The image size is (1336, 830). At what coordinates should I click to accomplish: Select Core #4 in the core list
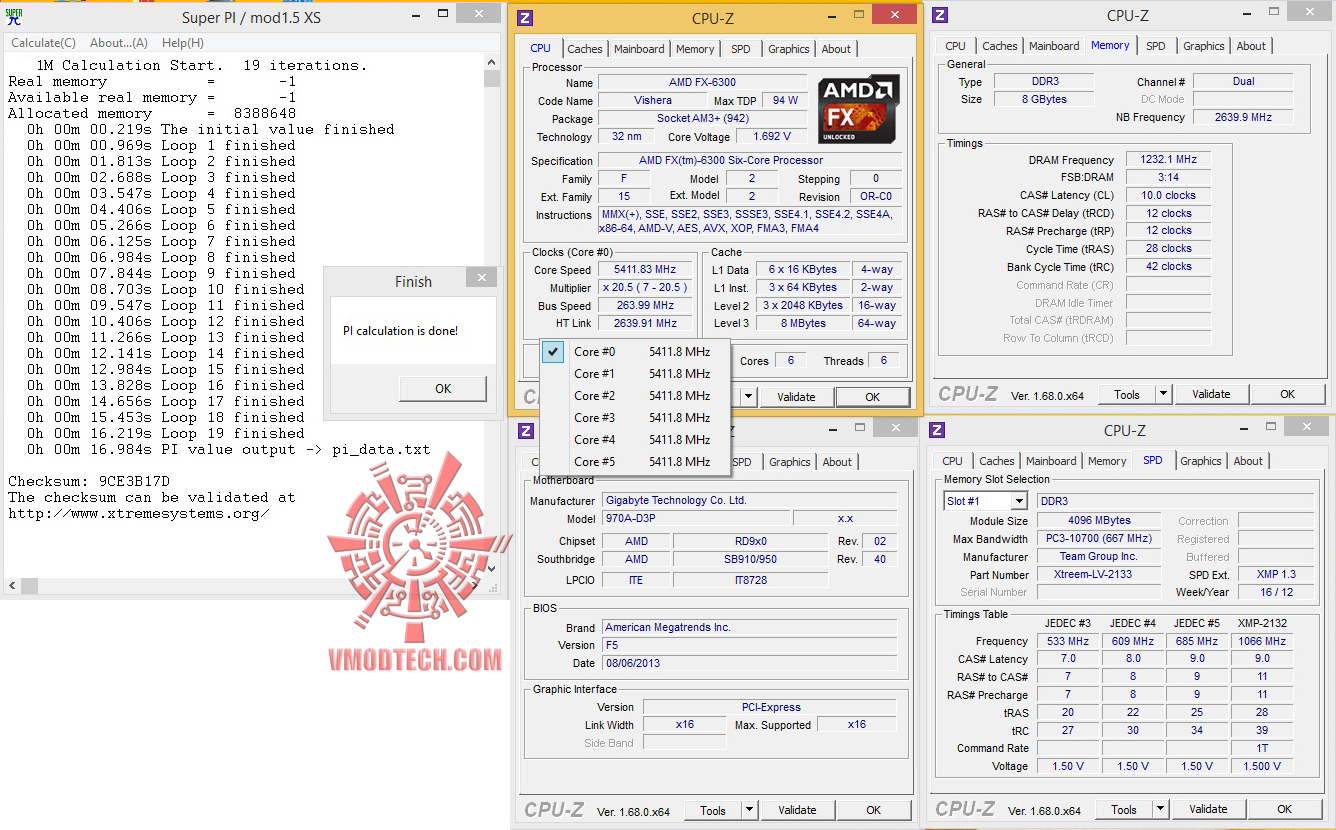pyautogui.click(x=635, y=440)
